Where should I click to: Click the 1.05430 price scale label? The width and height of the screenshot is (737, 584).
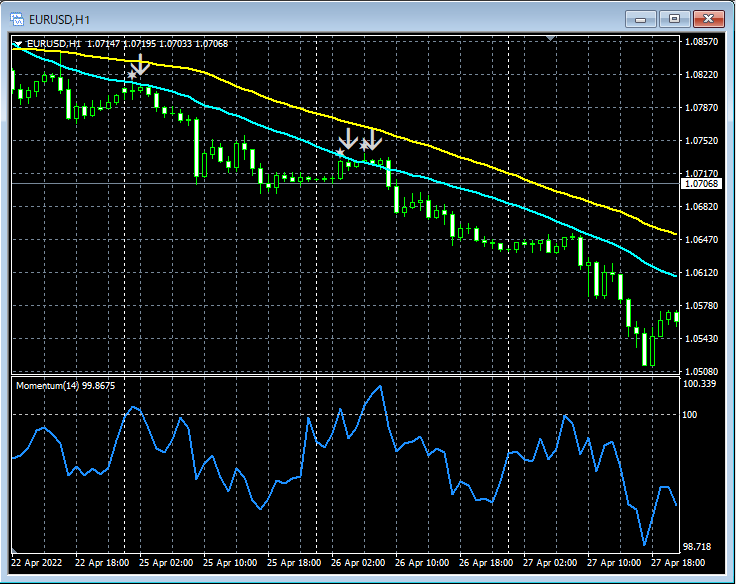pos(702,338)
